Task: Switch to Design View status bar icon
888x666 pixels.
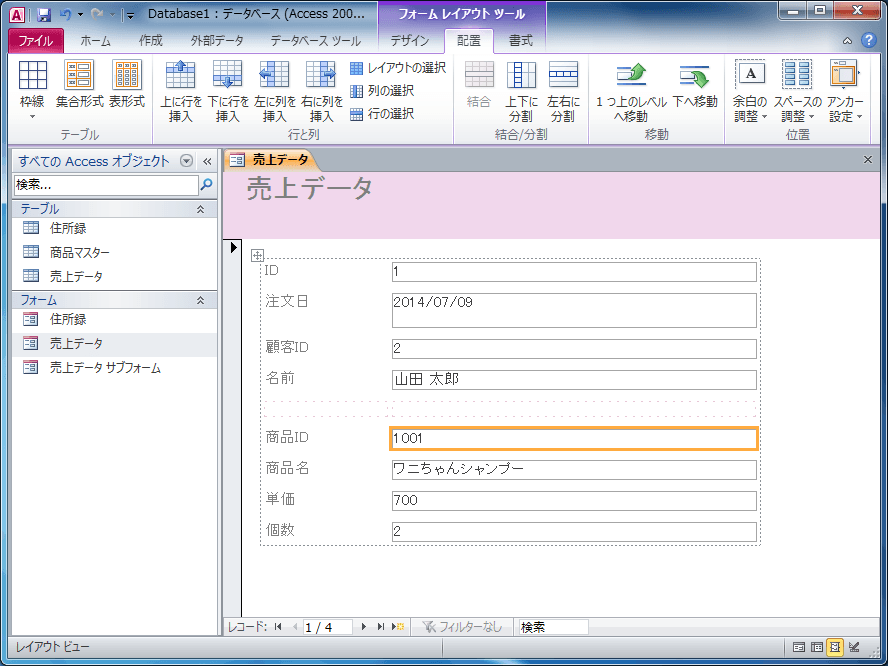Action: [854, 646]
